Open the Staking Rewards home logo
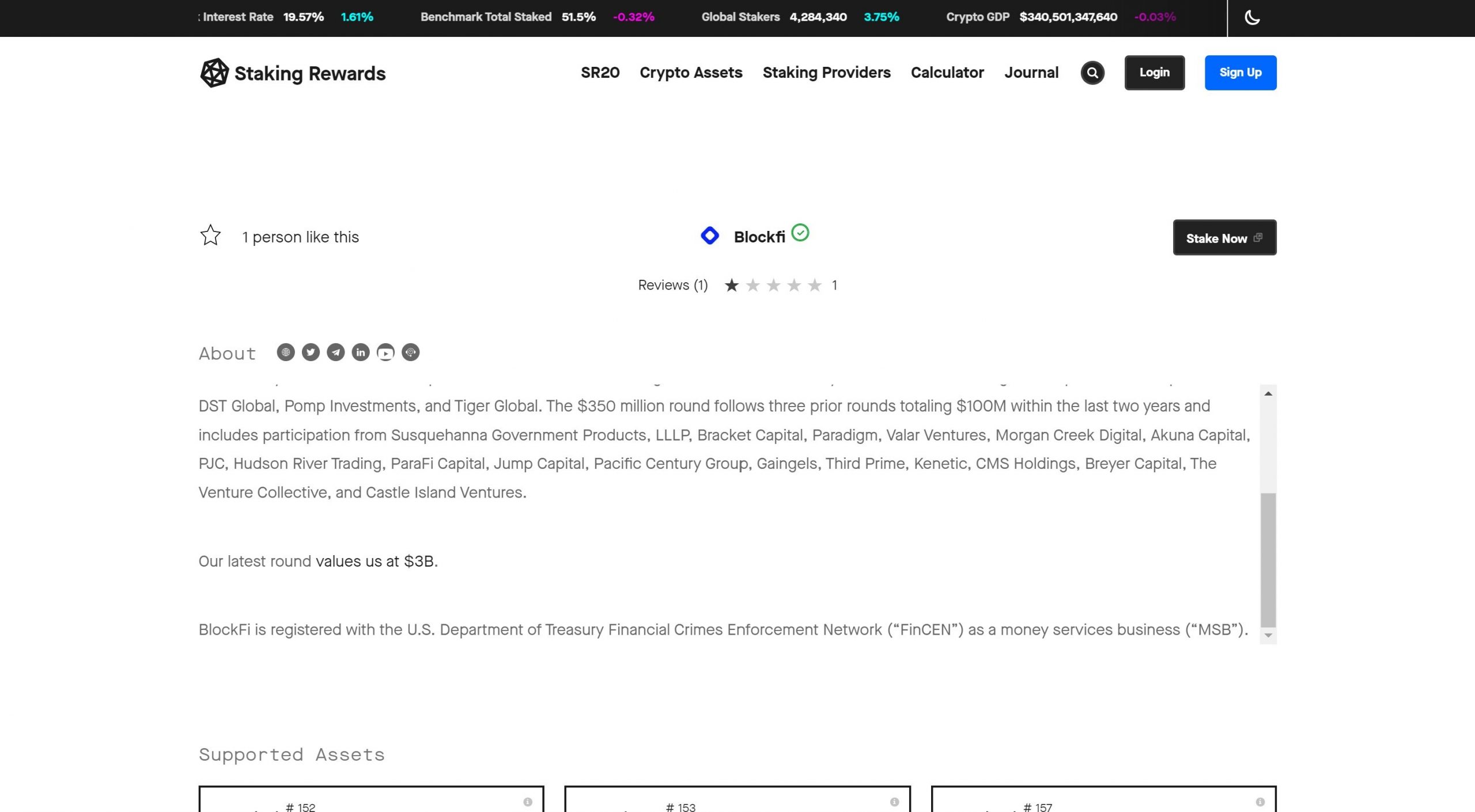The image size is (1475, 812). pos(293,73)
